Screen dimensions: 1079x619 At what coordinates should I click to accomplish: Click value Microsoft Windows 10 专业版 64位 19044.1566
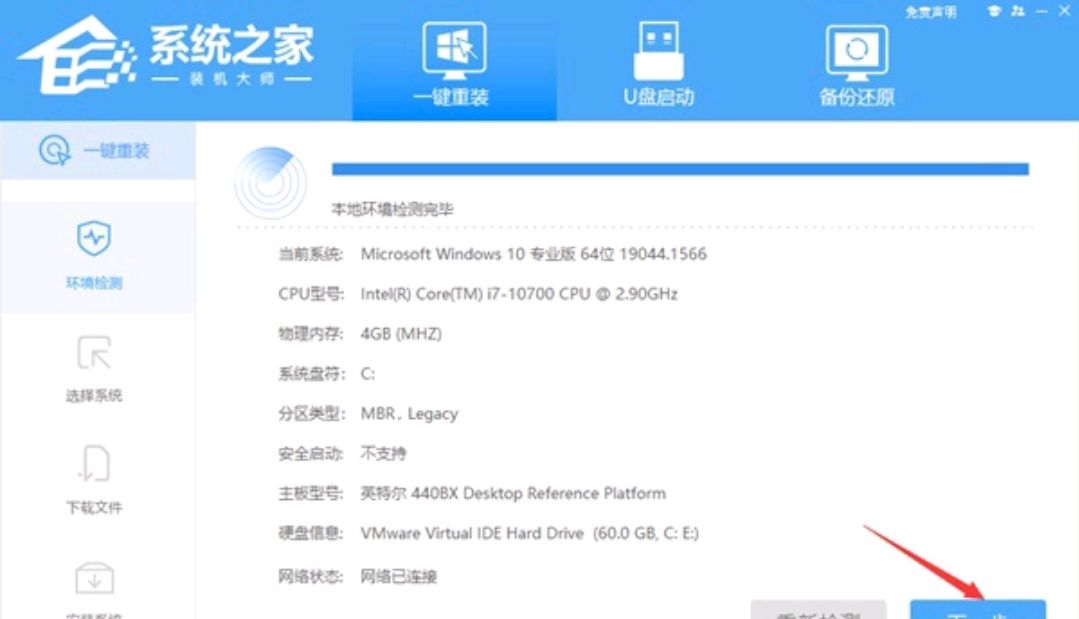pos(533,254)
